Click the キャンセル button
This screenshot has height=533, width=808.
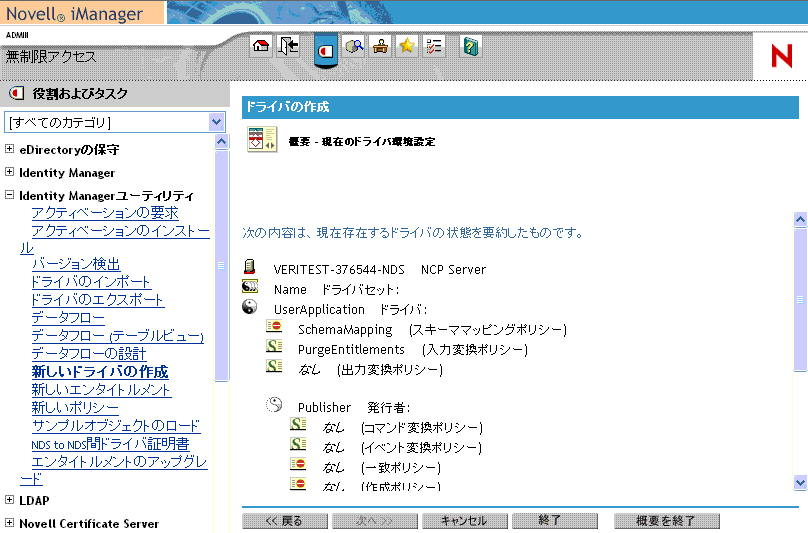465,521
